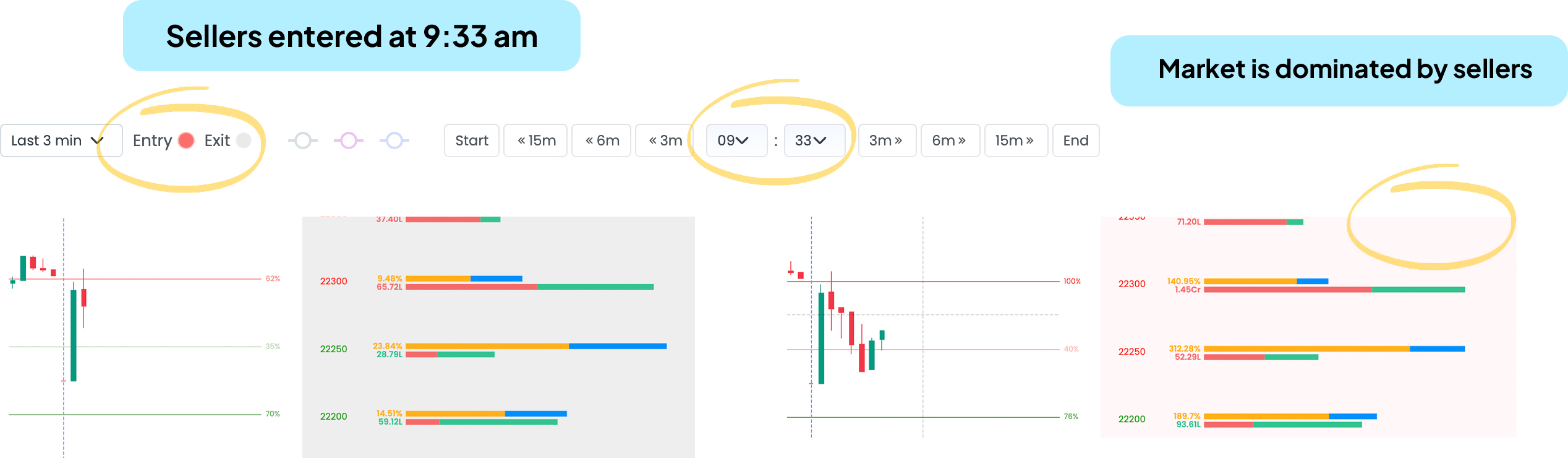Image resolution: width=1568 pixels, height=458 pixels.
Task: Click the blue circle line marker icon
Action: click(x=394, y=140)
